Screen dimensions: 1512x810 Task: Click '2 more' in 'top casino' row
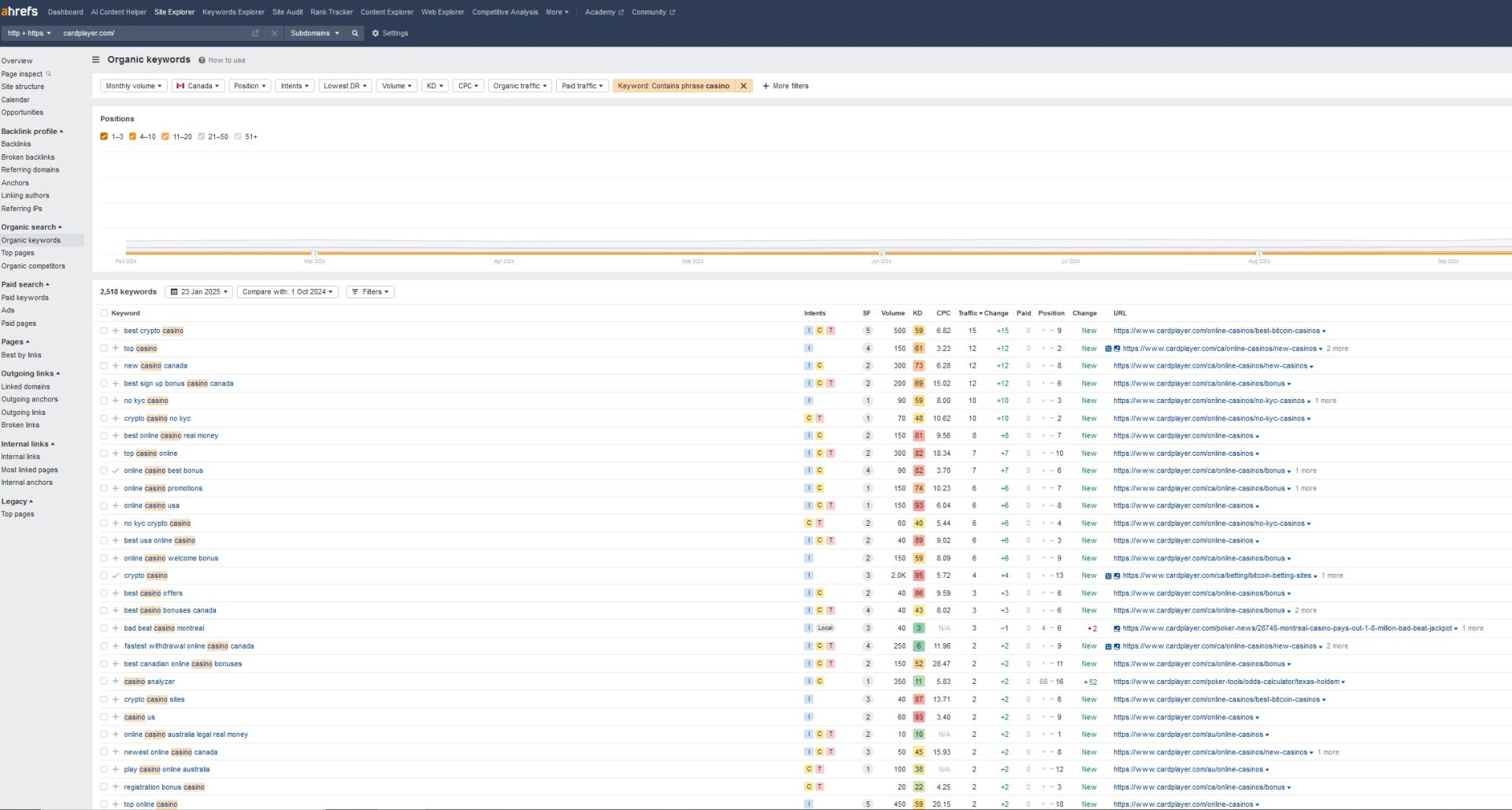tap(1337, 348)
